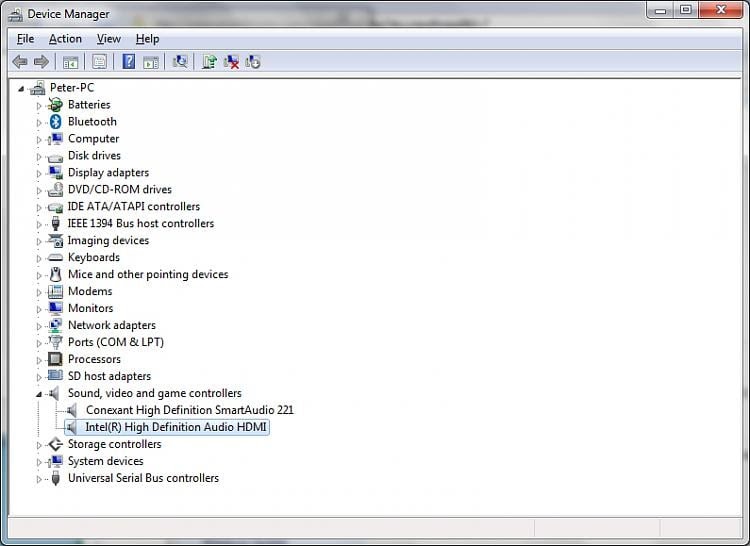Collapse Sound, video and game controllers
The width and height of the screenshot is (750, 546).
point(39,394)
